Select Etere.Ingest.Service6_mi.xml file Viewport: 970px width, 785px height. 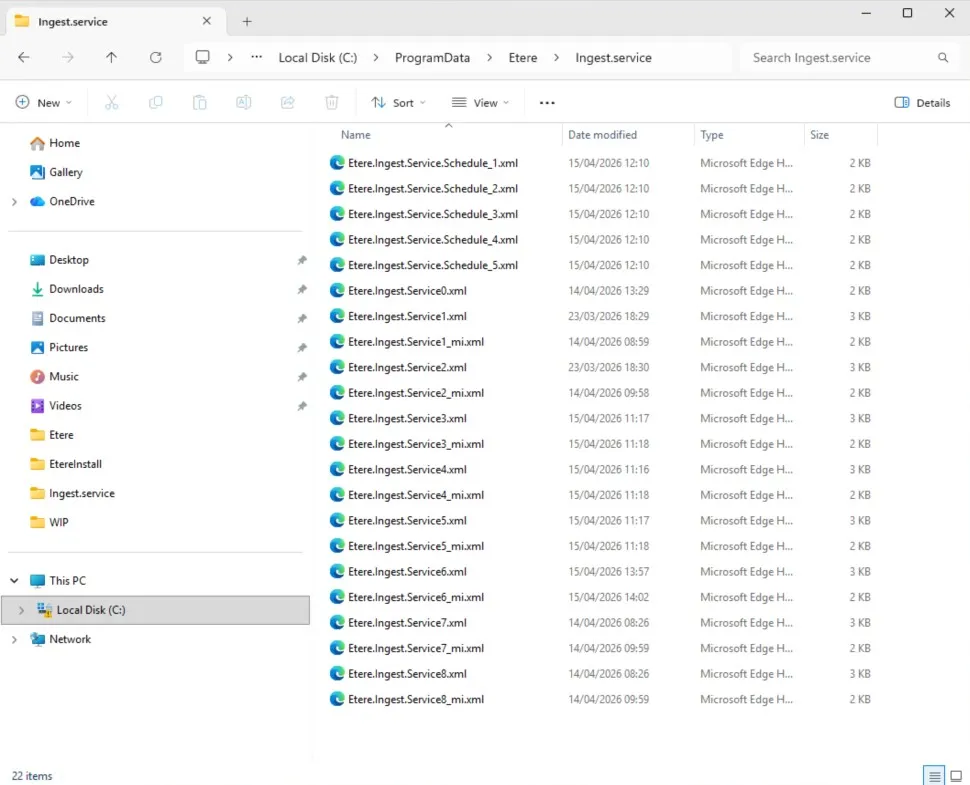pos(415,597)
